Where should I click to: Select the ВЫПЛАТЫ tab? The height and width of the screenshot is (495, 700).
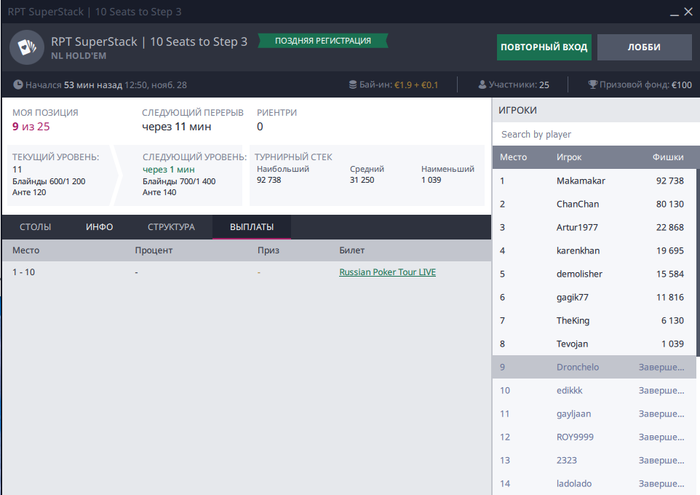(252, 227)
